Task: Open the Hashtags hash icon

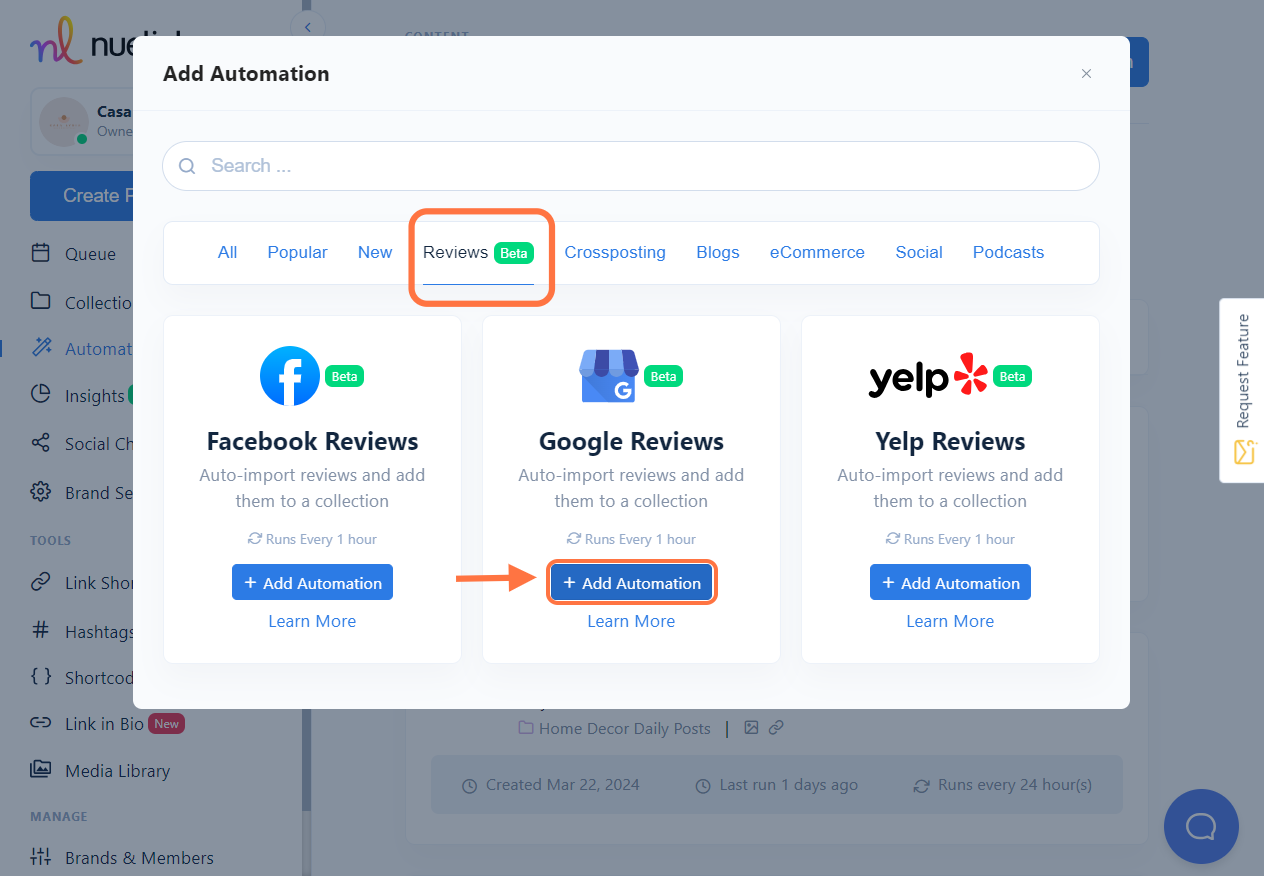Action: point(40,630)
